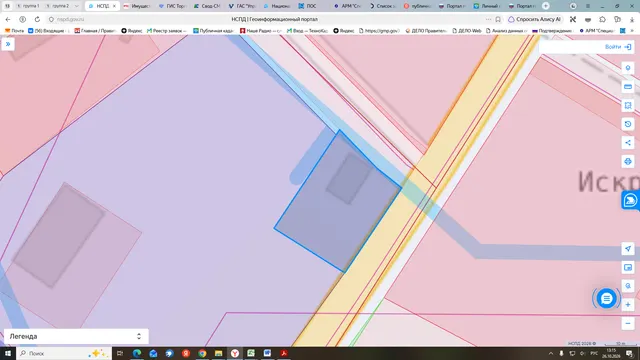Open a new browser tab

coord(546,6)
